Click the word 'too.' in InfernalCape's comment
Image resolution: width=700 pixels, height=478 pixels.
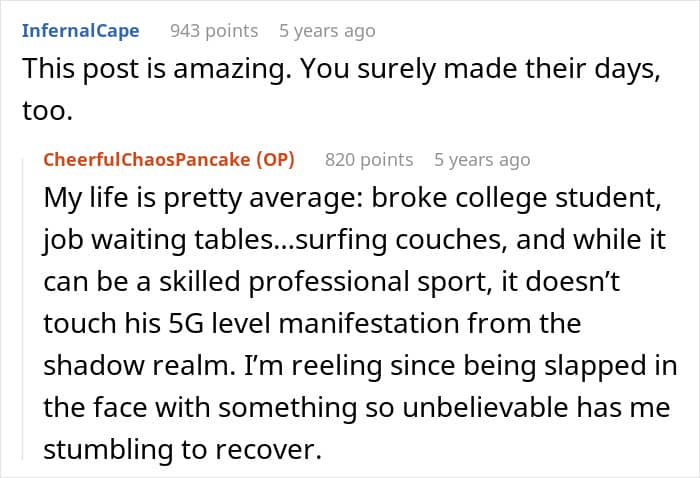[47, 111]
